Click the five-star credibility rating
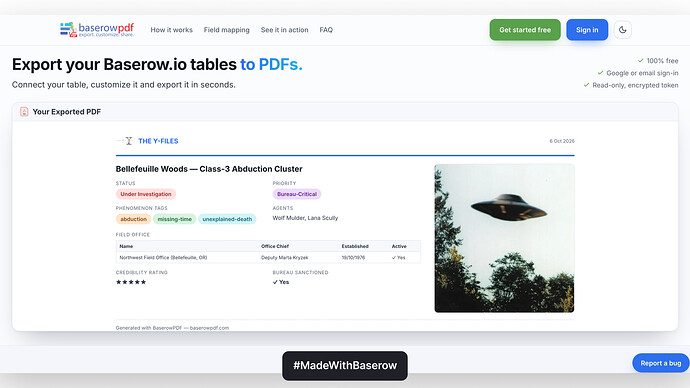This screenshot has height=388, width=690. click(x=131, y=282)
